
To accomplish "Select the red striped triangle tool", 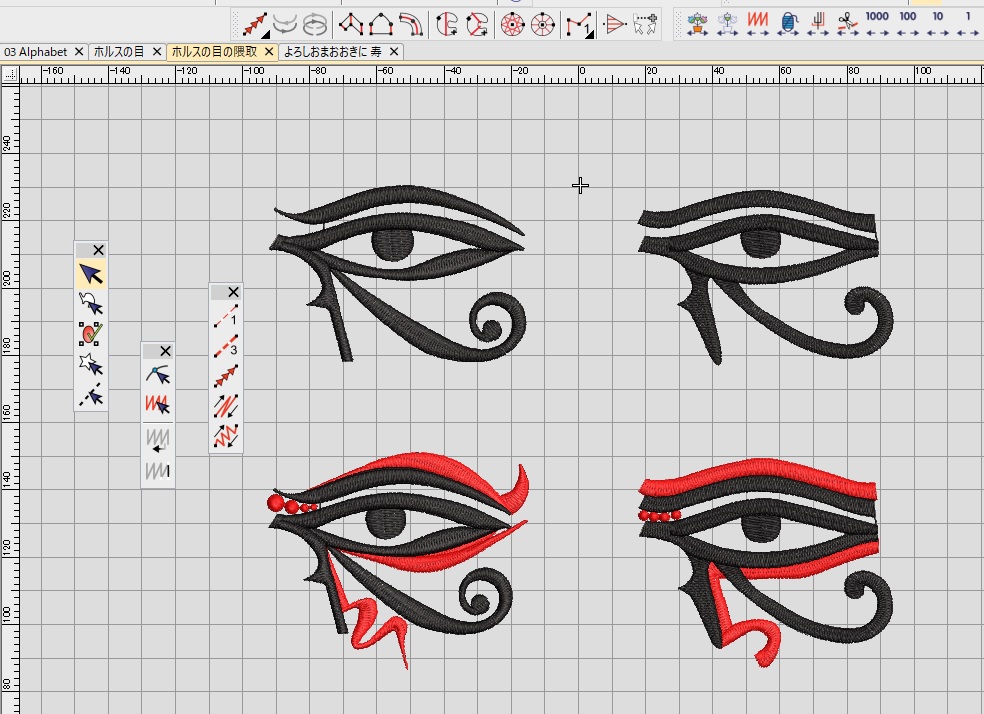I will pos(614,24).
